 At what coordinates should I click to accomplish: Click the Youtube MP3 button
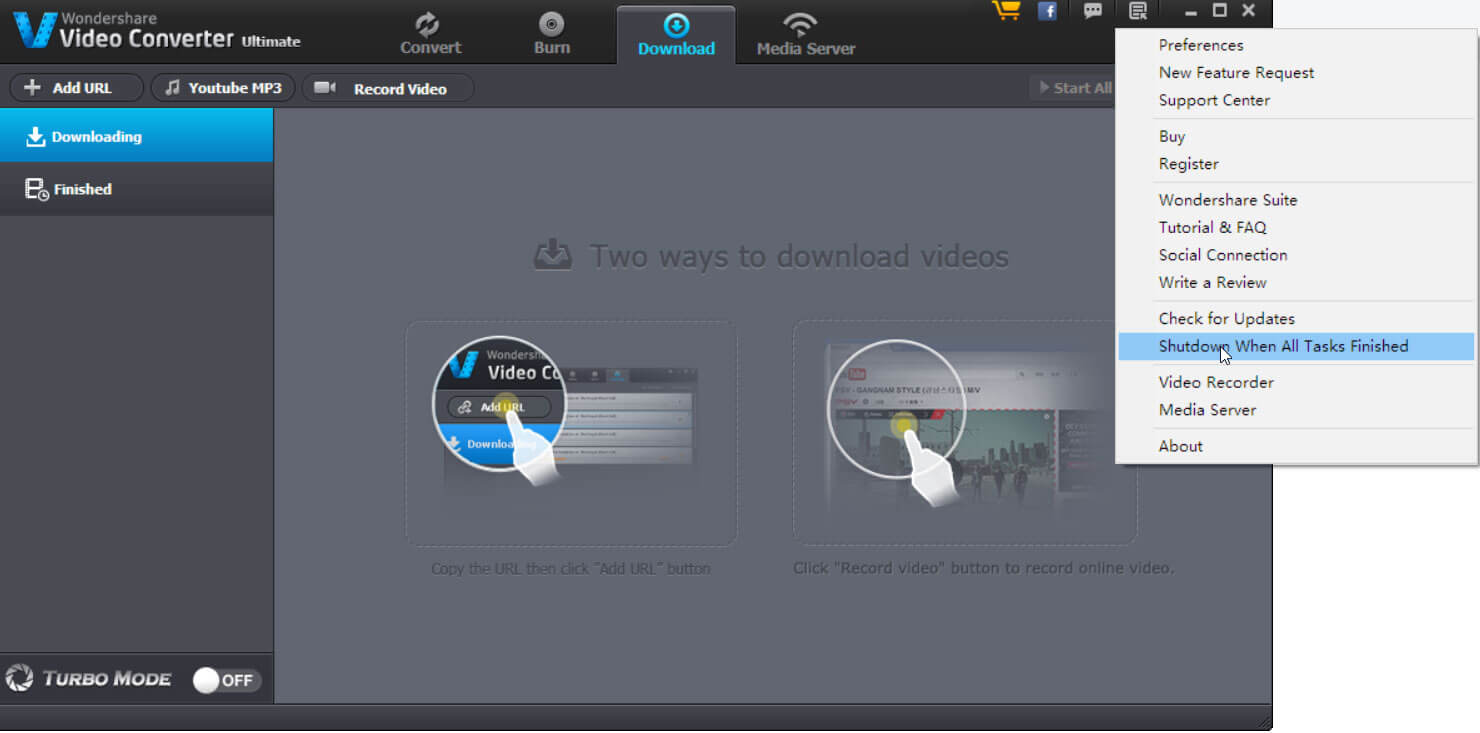pos(223,88)
